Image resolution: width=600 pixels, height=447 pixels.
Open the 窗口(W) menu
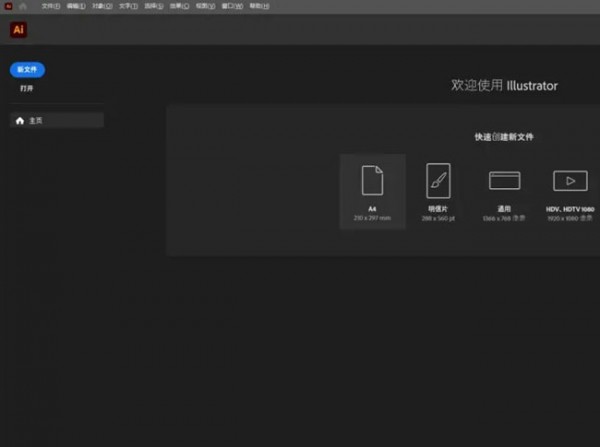click(x=232, y=6)
